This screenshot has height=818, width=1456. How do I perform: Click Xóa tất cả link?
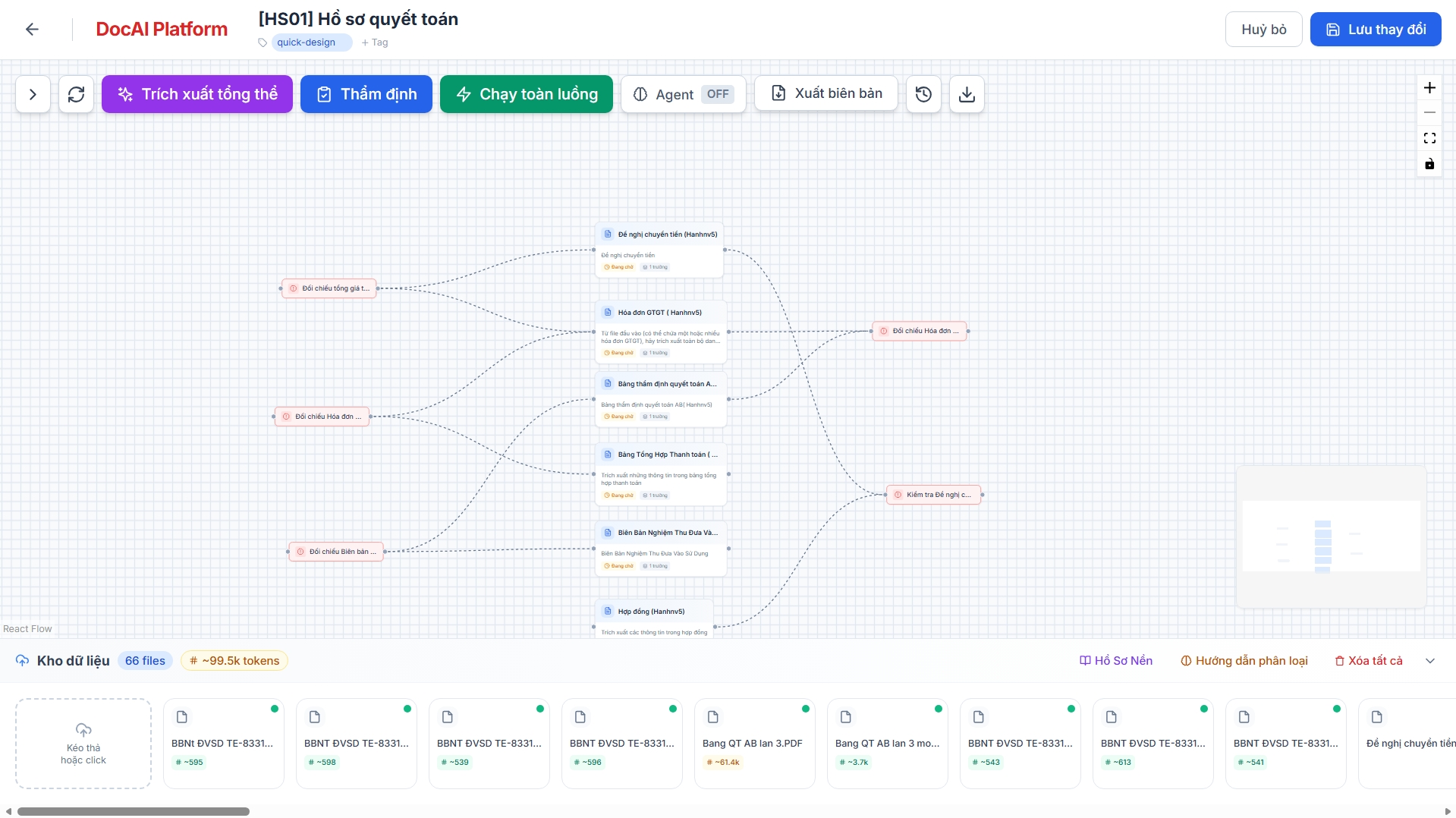tap(1369, 661)
